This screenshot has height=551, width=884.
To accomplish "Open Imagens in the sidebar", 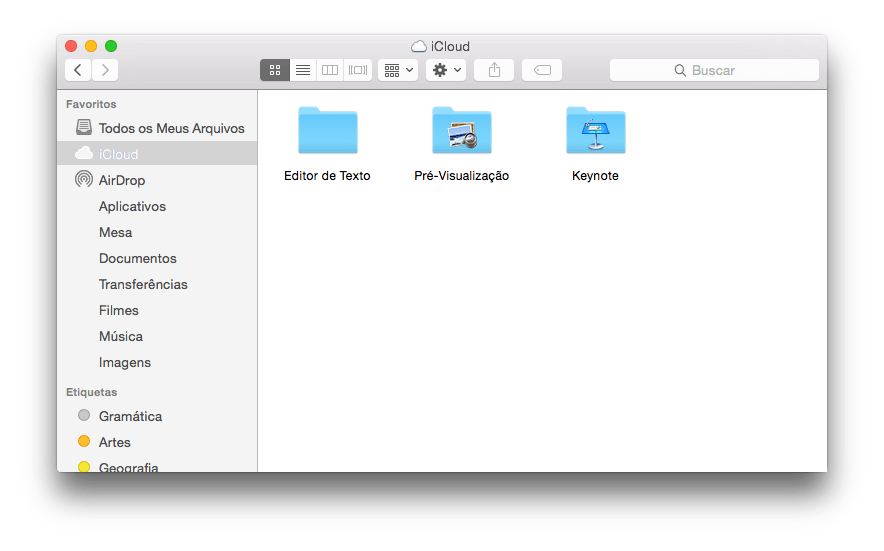I will click(x=157, y=362).
